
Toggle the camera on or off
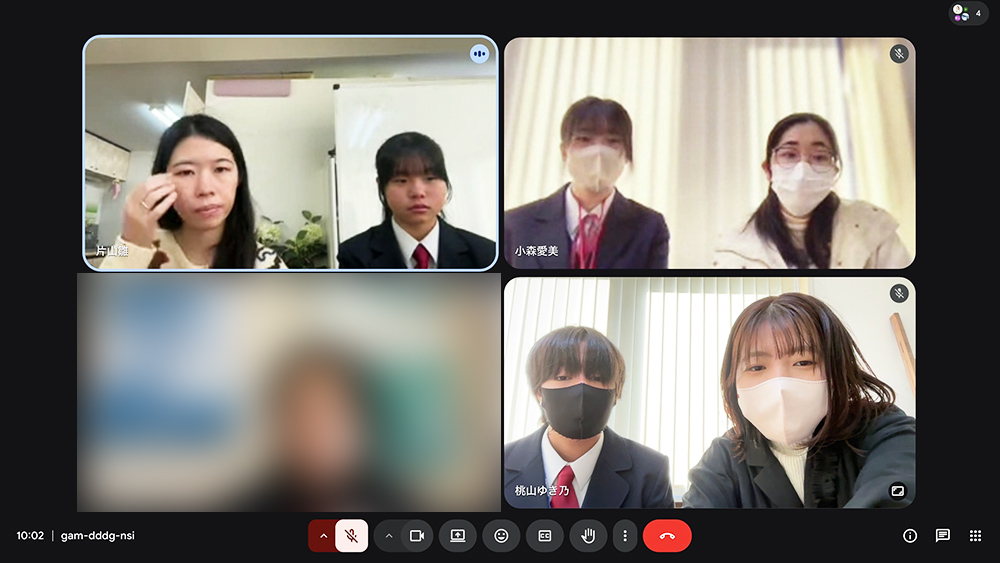(417, 536)
